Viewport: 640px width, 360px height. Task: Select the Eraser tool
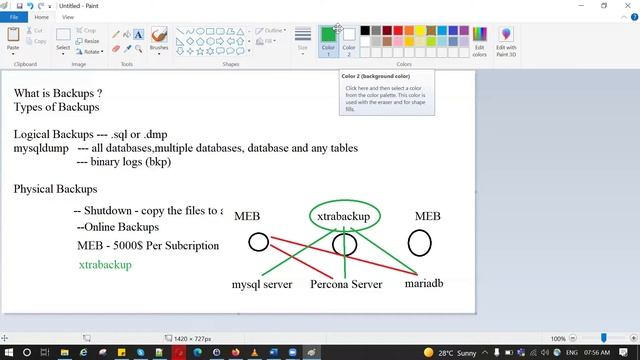116,49
